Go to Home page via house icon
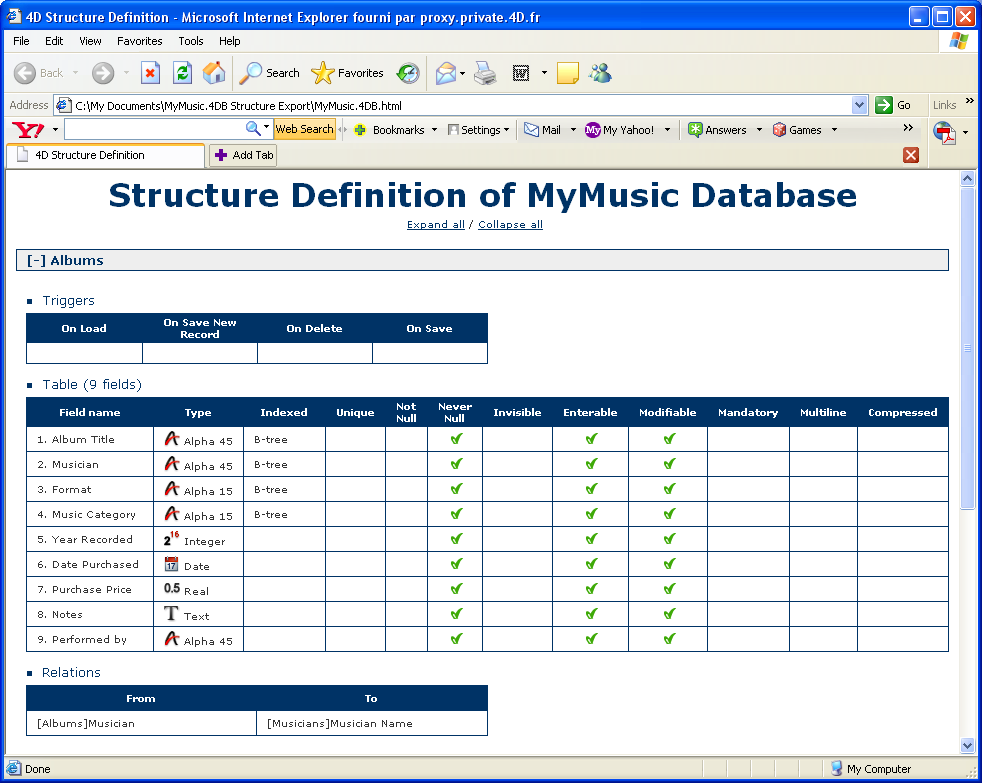This screenshot has height=783, width=982. 214,73
